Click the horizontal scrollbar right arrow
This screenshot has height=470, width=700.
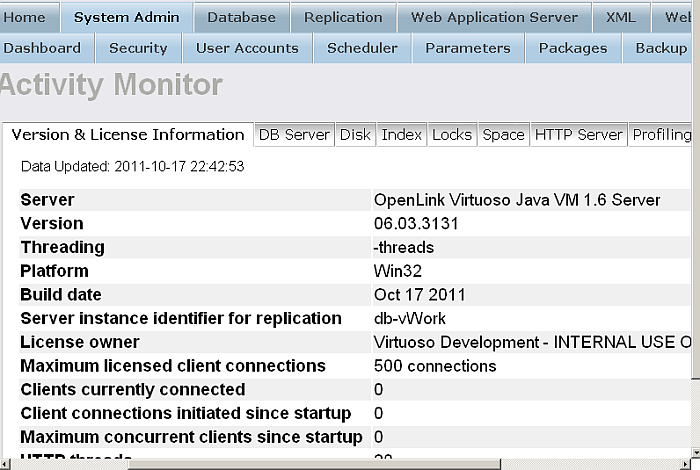(x=686, y=464)
